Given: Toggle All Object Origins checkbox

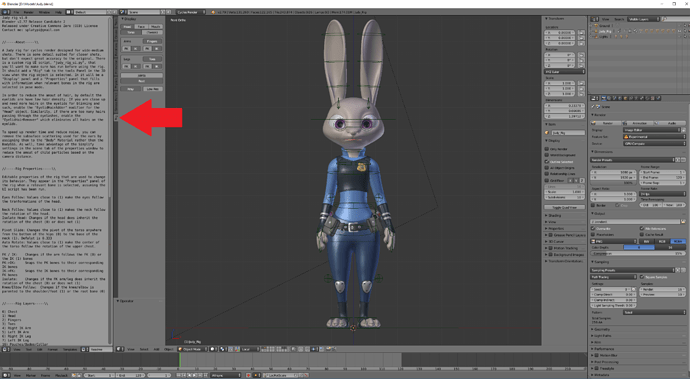Looking at the screenshot, I should [547, 168].
